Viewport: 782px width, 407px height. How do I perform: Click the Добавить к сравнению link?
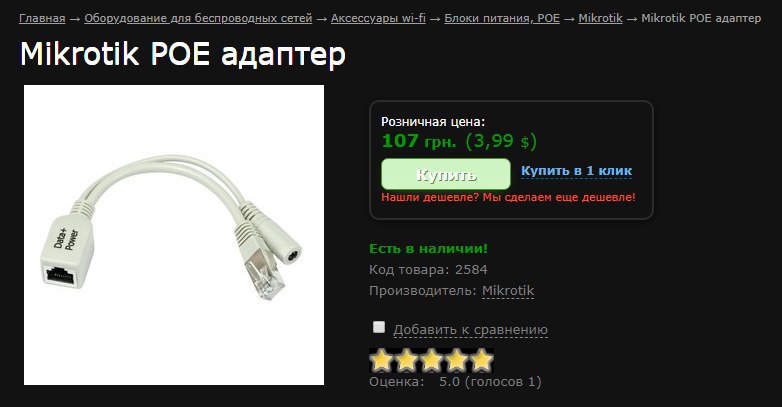pyautogui.click(x=470, y=330)
